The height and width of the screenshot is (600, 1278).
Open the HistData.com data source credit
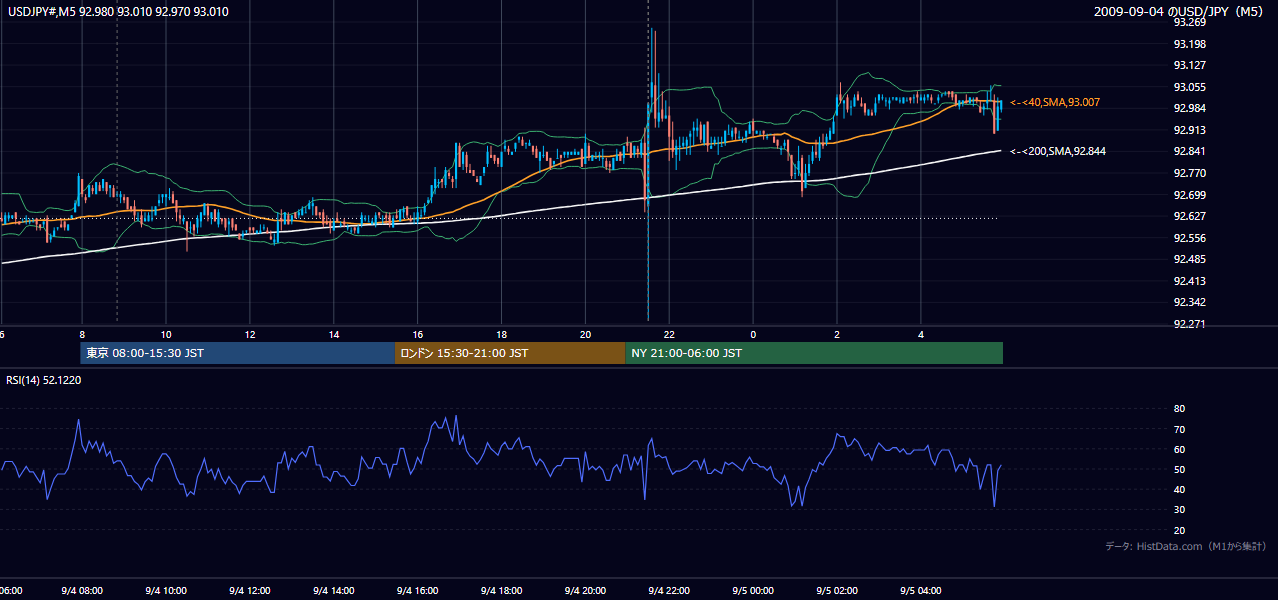[x=1186, y=547]
